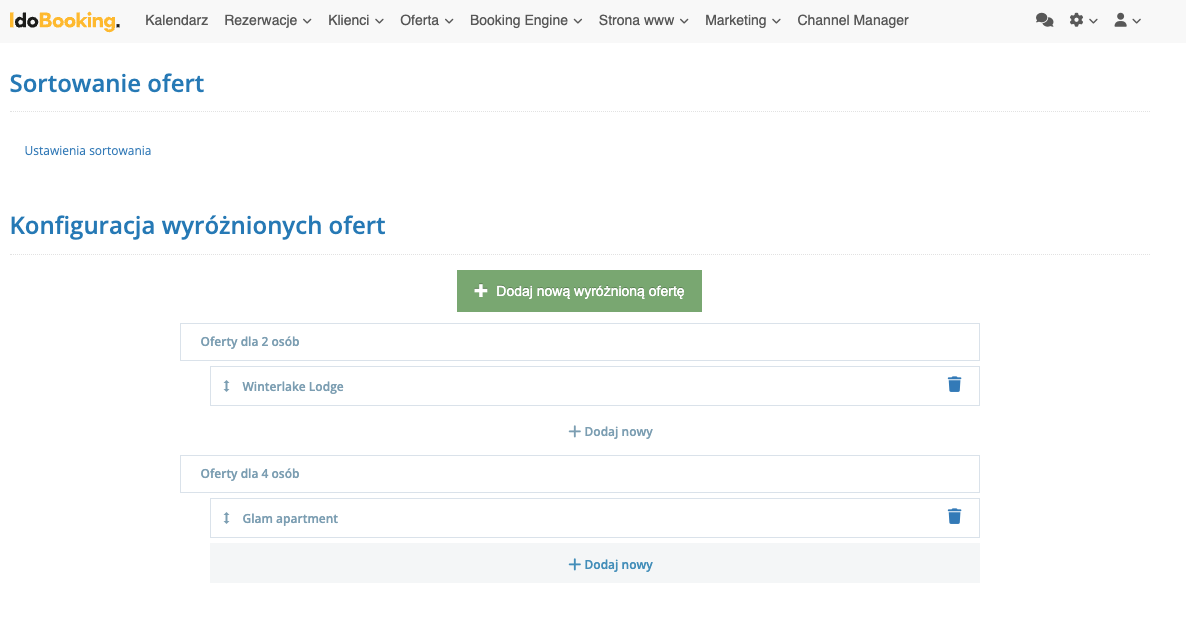
Task: Click the IdoBooking logo
Action: coord(63,19)
